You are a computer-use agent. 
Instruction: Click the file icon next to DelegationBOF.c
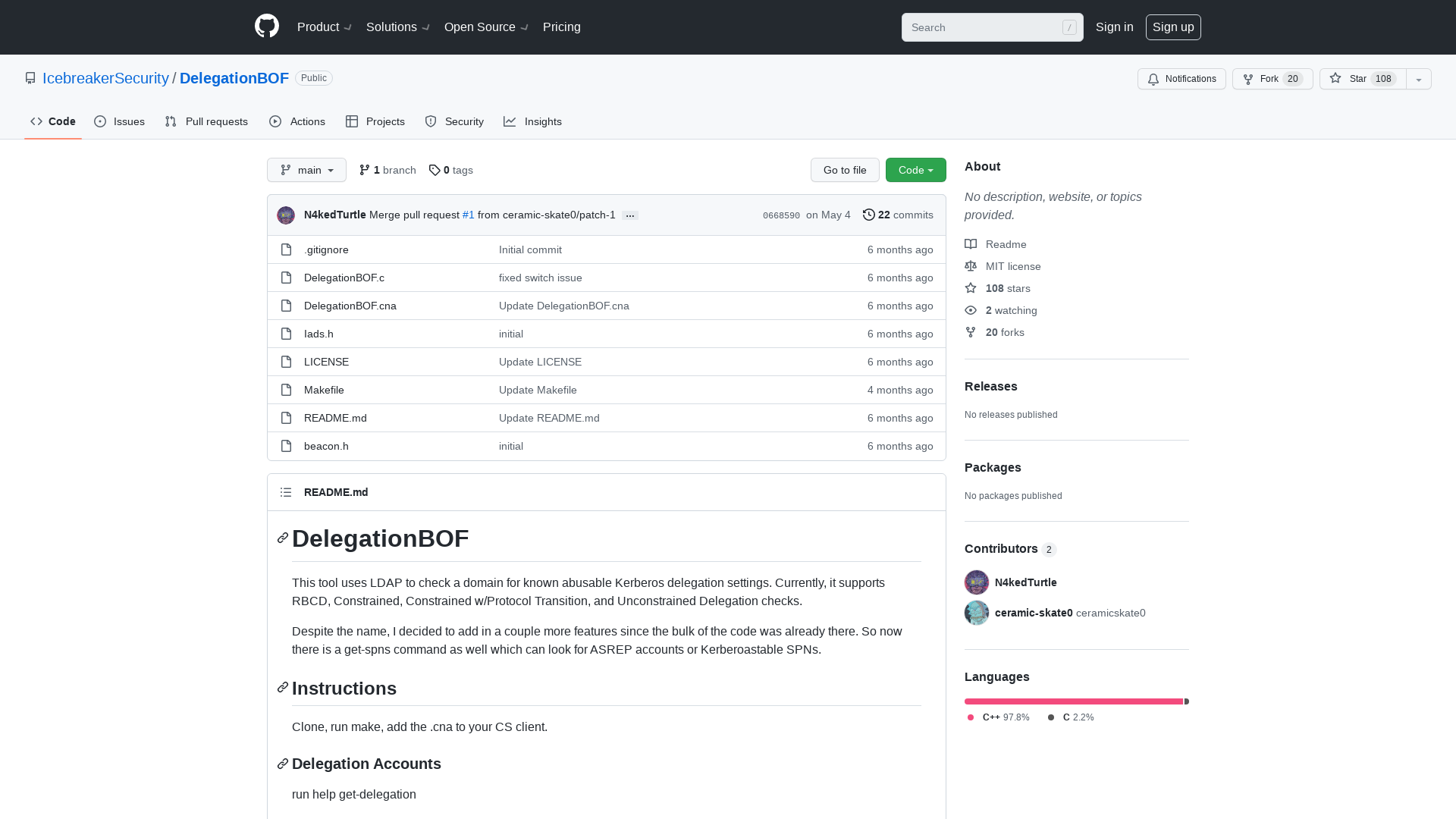[x=286, y=278]
